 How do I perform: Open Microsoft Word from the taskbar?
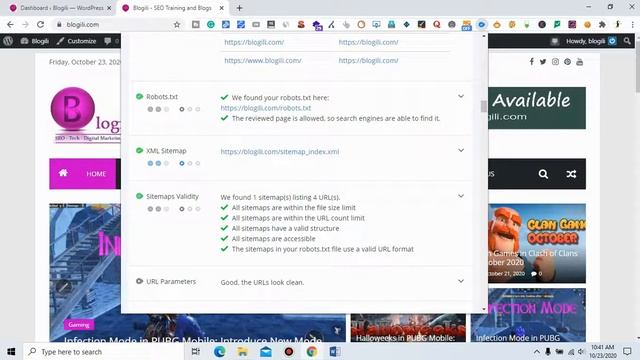tap(335, 351)
